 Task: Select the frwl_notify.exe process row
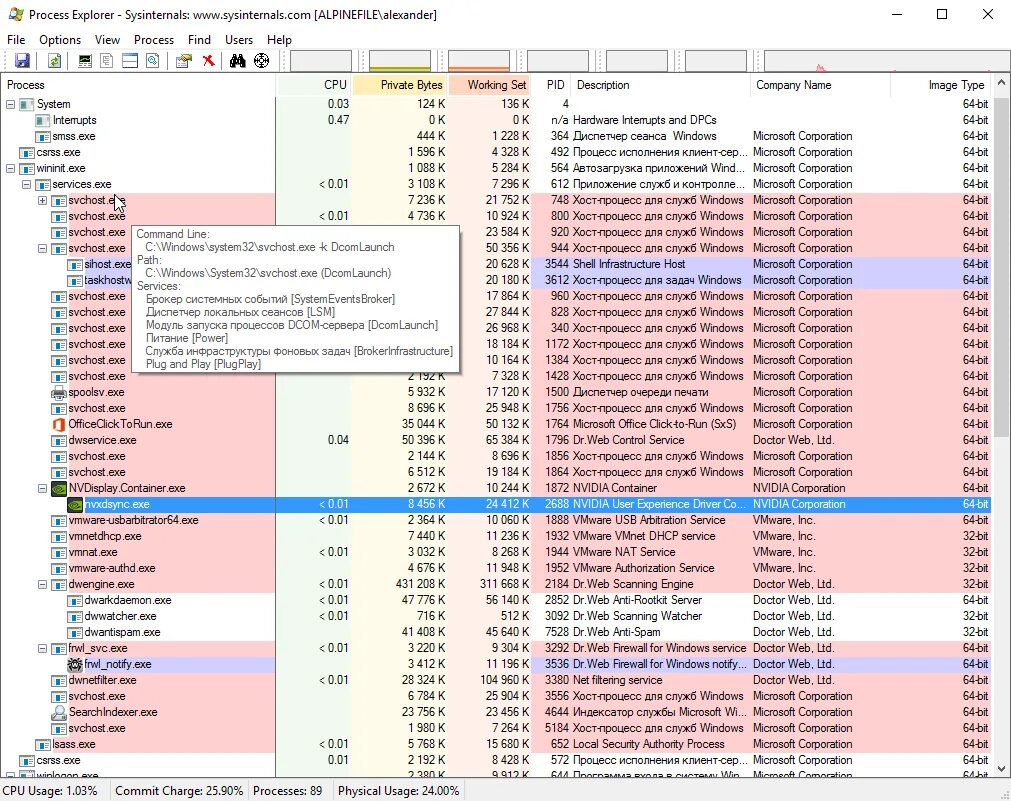tap(115, 664)
